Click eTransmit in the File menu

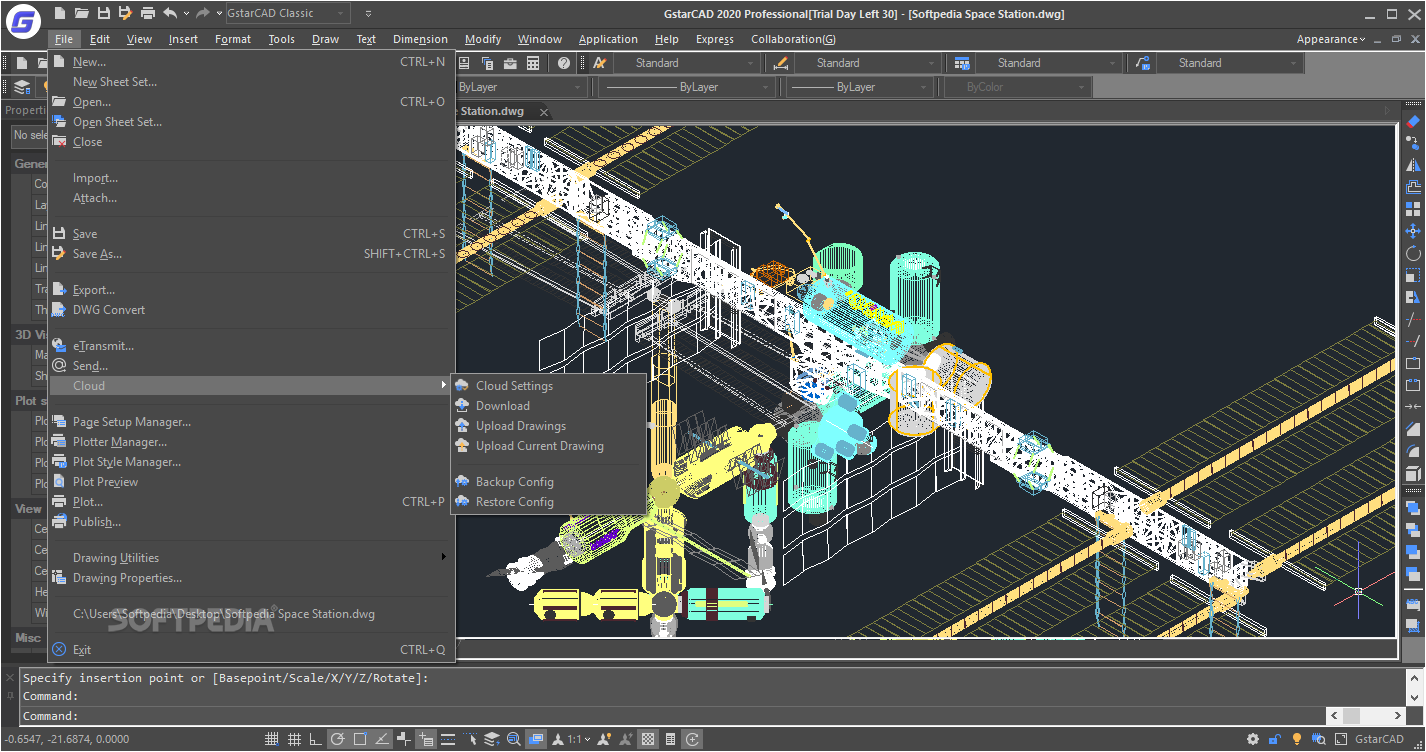pyautogui.click(x=251, y=346)
